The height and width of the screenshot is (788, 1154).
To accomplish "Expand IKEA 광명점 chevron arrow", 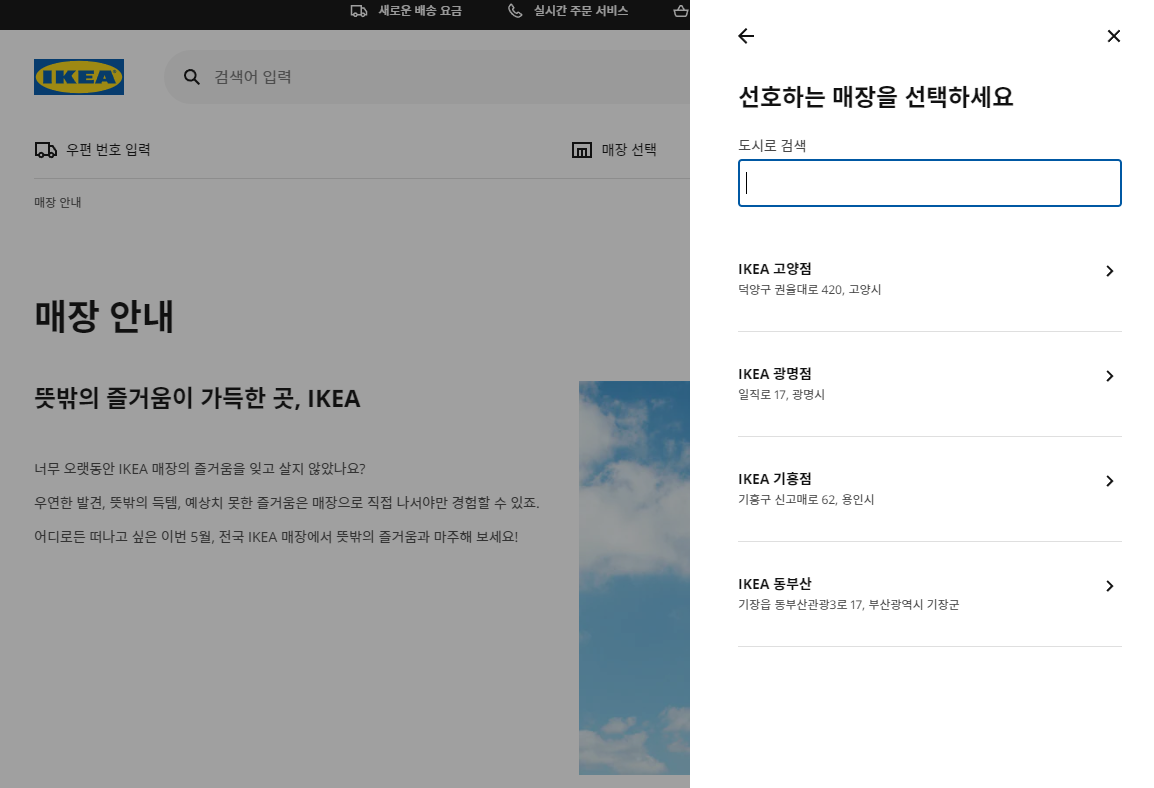I will (1110, 377).
